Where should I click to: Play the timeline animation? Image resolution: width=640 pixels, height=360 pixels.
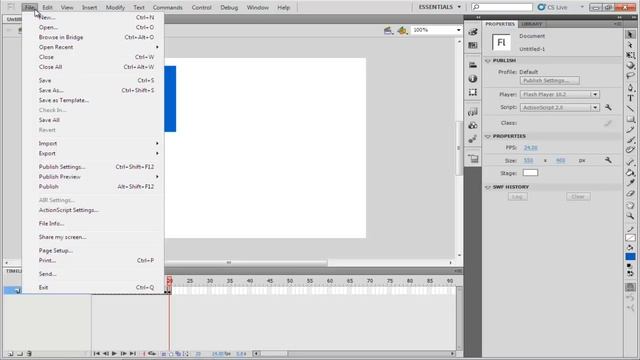[115, 353]
